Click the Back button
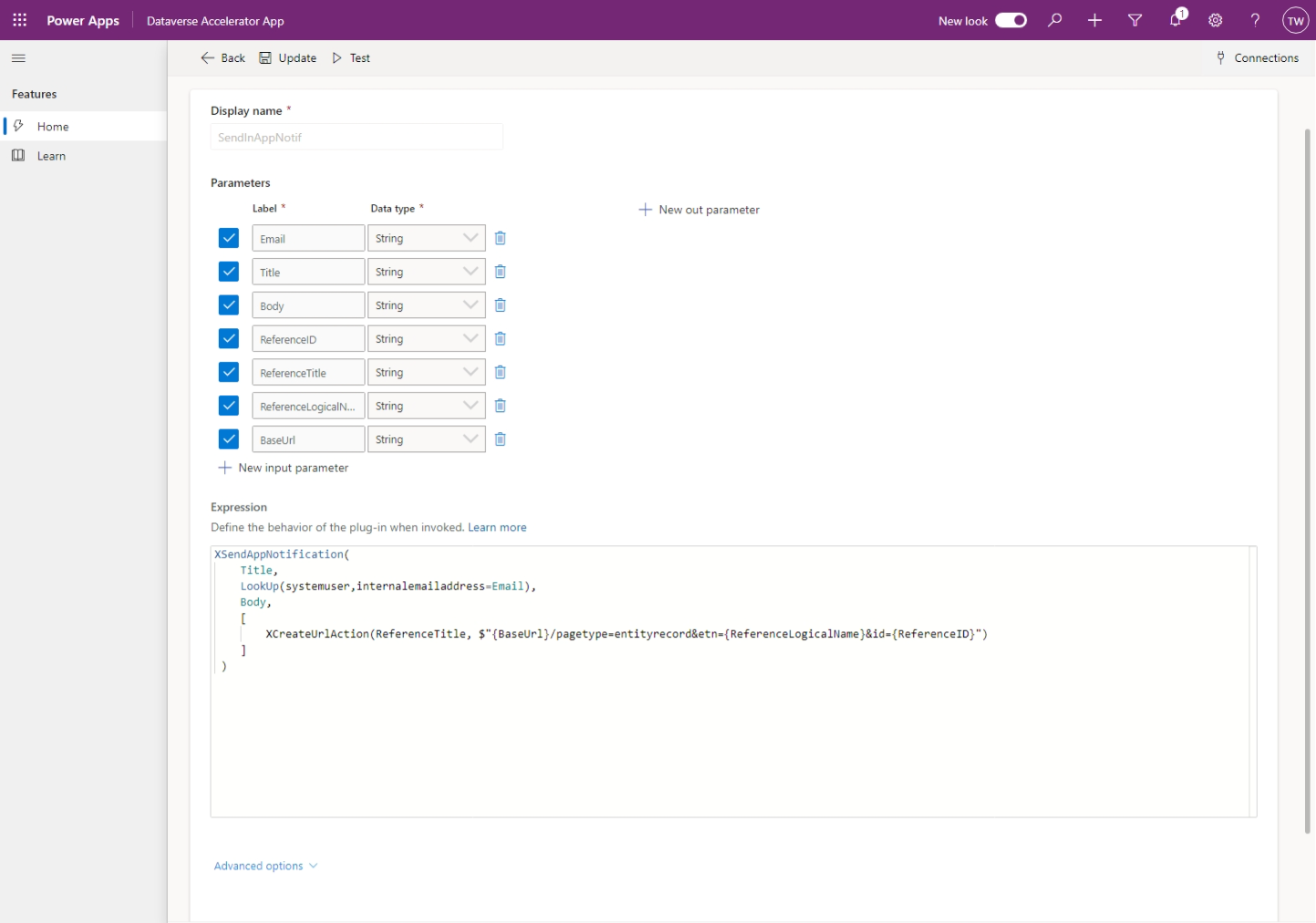Screen dimensions: 1316x923 point(223,57)
